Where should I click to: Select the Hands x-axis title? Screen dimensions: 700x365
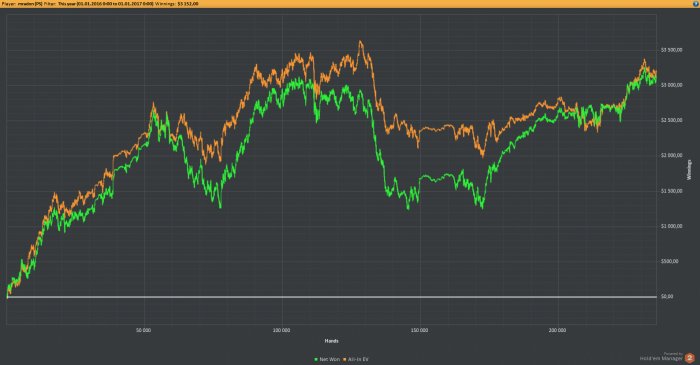tap(331, 341)
